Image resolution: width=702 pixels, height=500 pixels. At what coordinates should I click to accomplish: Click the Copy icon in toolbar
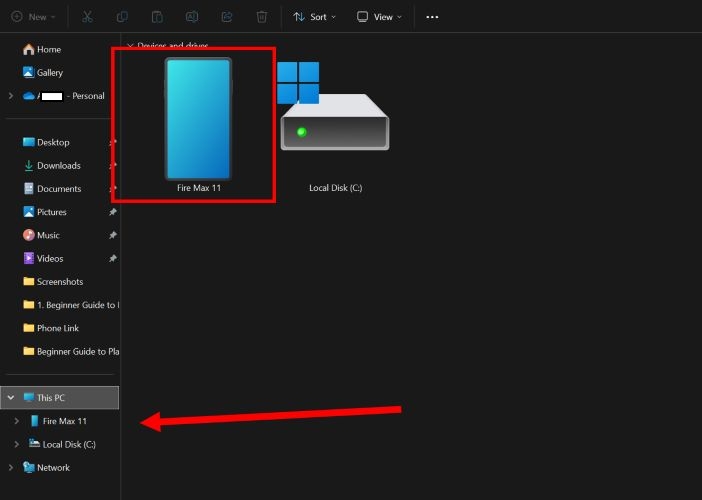pyautogui.click(x=122, y=17)
